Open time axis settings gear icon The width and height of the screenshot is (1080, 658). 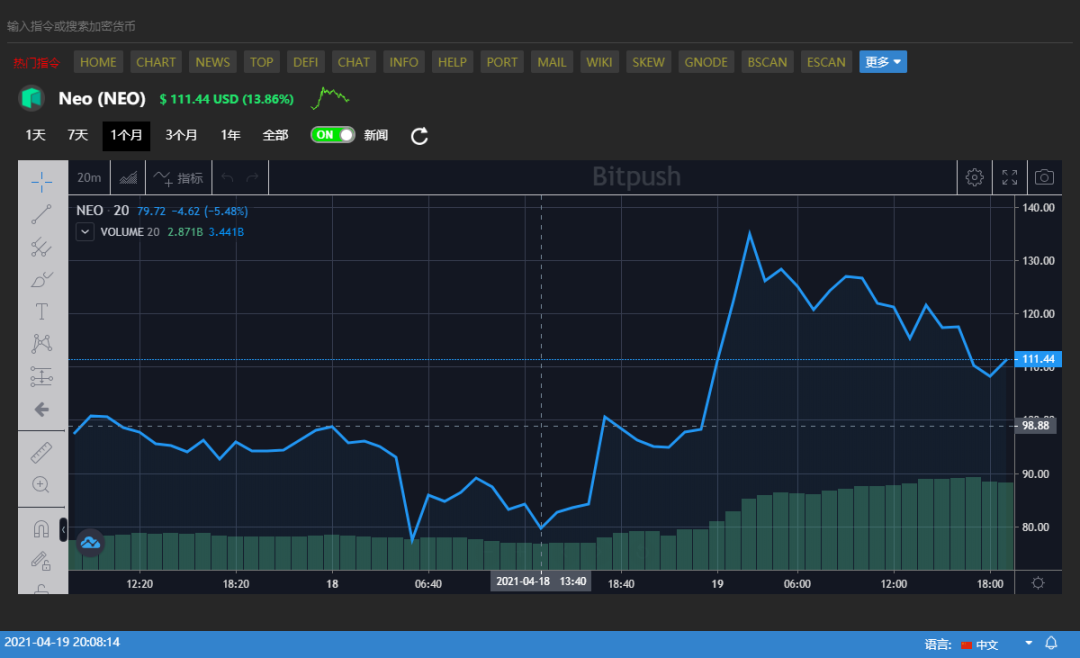tap(1038, 583)
